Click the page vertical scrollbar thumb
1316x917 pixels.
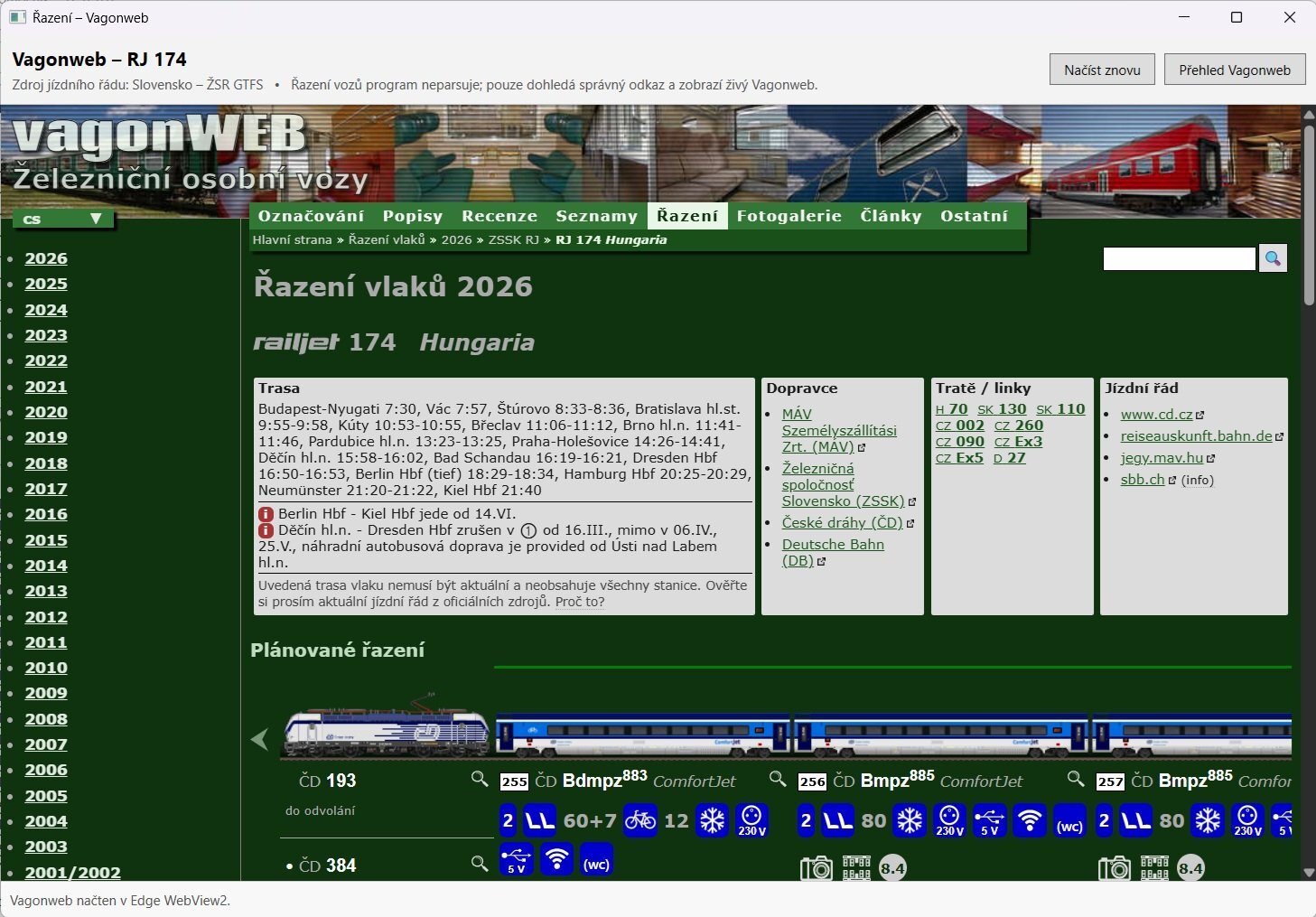pyautogui.click(x=1309, y=215)
